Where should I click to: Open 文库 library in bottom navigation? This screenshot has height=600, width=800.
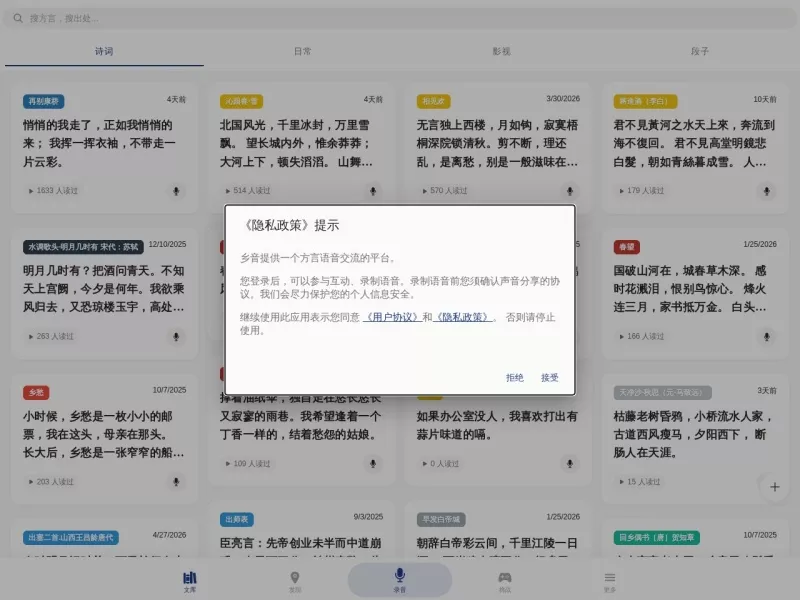pyautogui.click(x=190, y=581)
